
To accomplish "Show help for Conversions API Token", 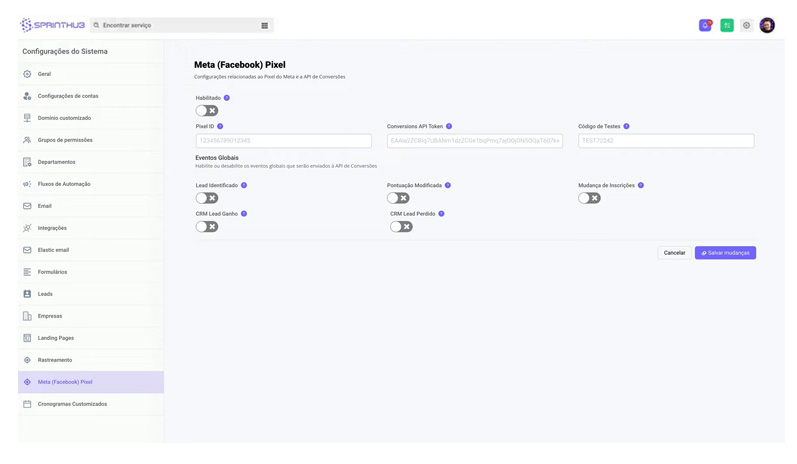I will pyautogui.click(x=449, y=126).
